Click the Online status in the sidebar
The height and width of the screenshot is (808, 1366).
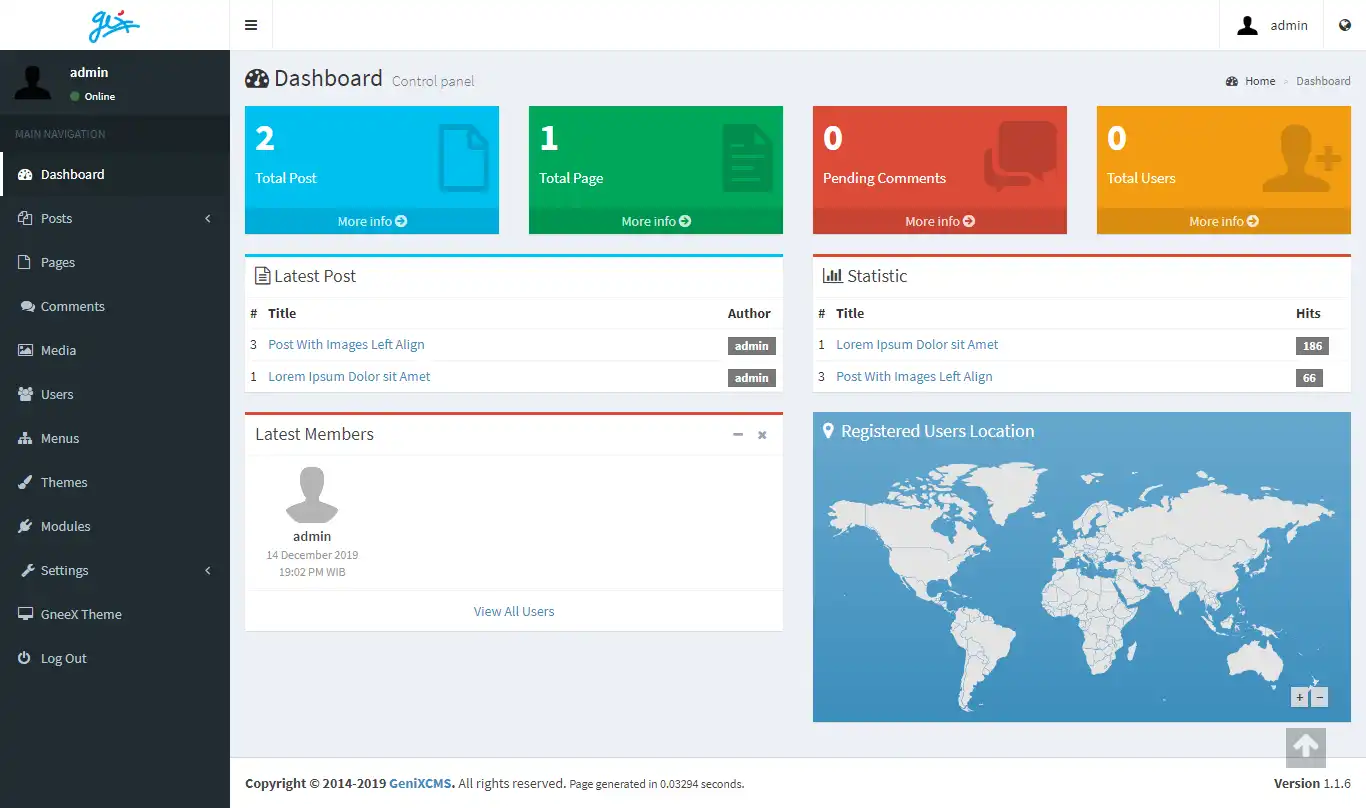pos(93,97)
